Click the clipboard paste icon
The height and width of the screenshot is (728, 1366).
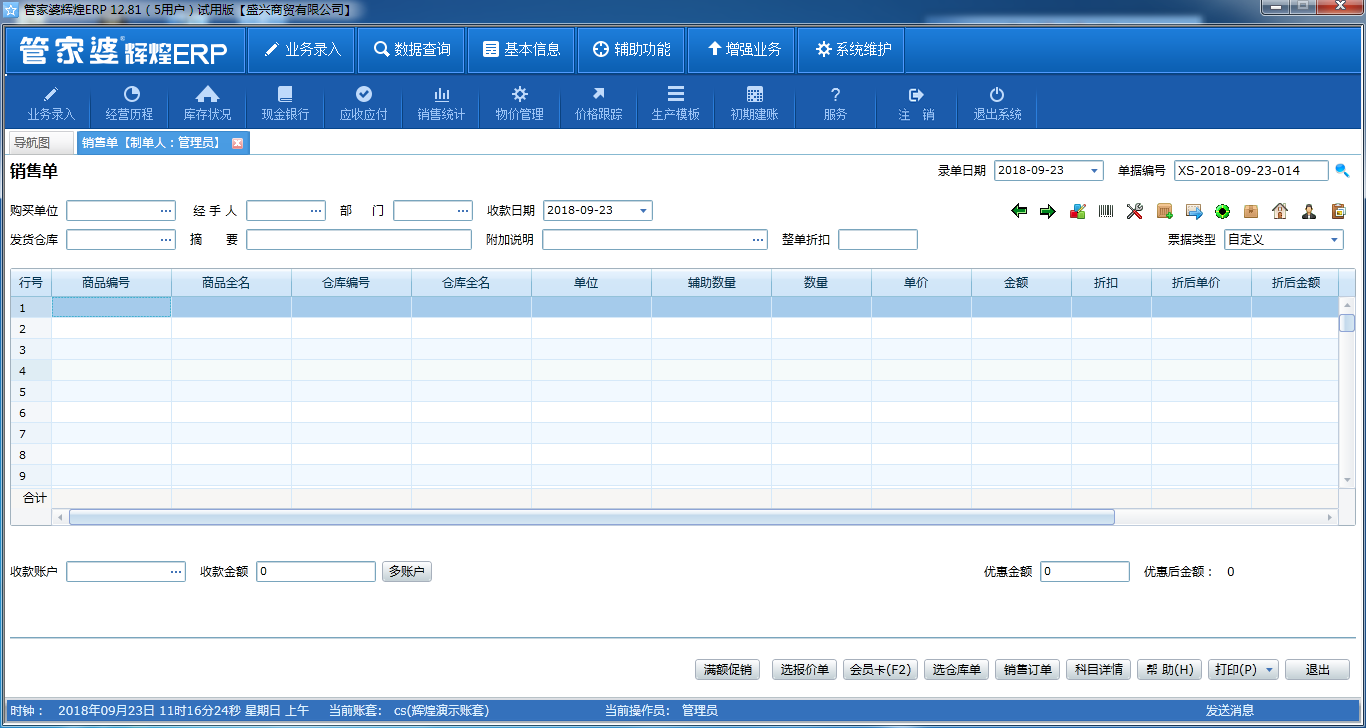[x=1338, y=211]
